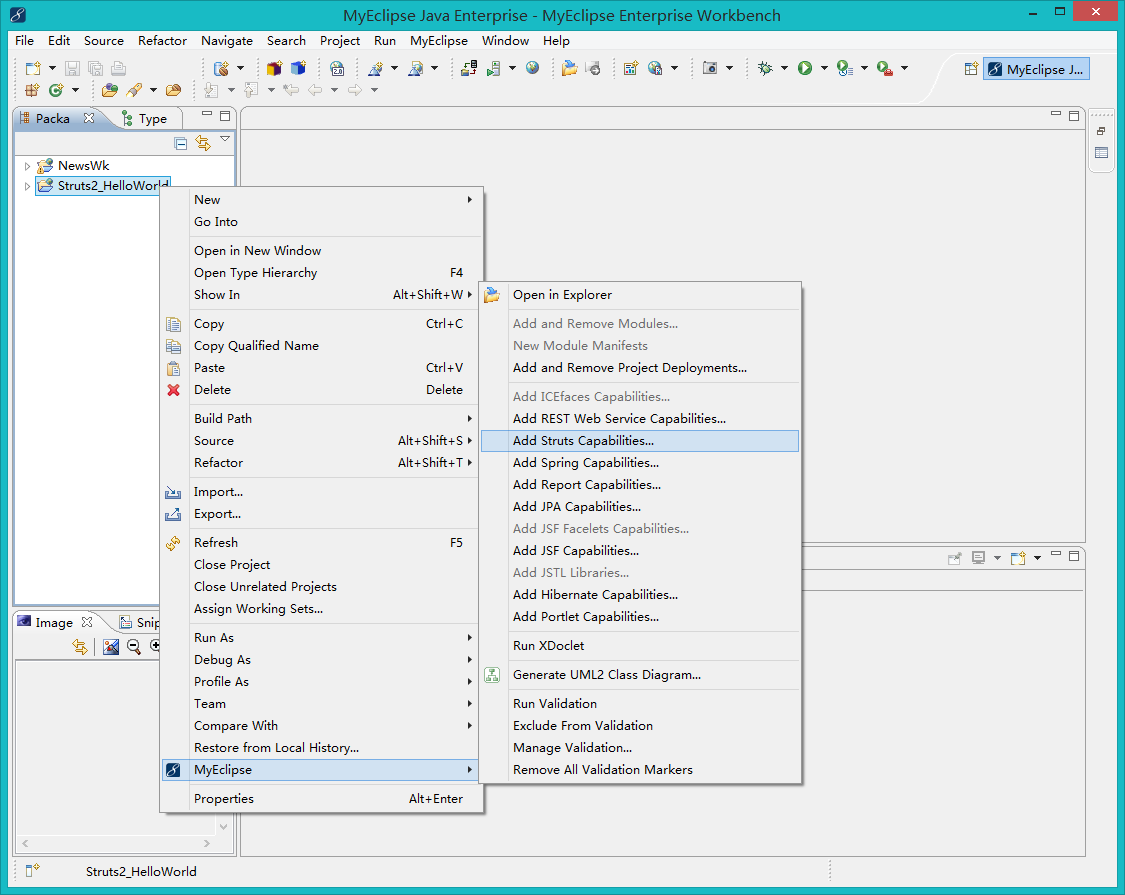
Task: Open dropdown arrow beside Run icon
Action: 824,68
